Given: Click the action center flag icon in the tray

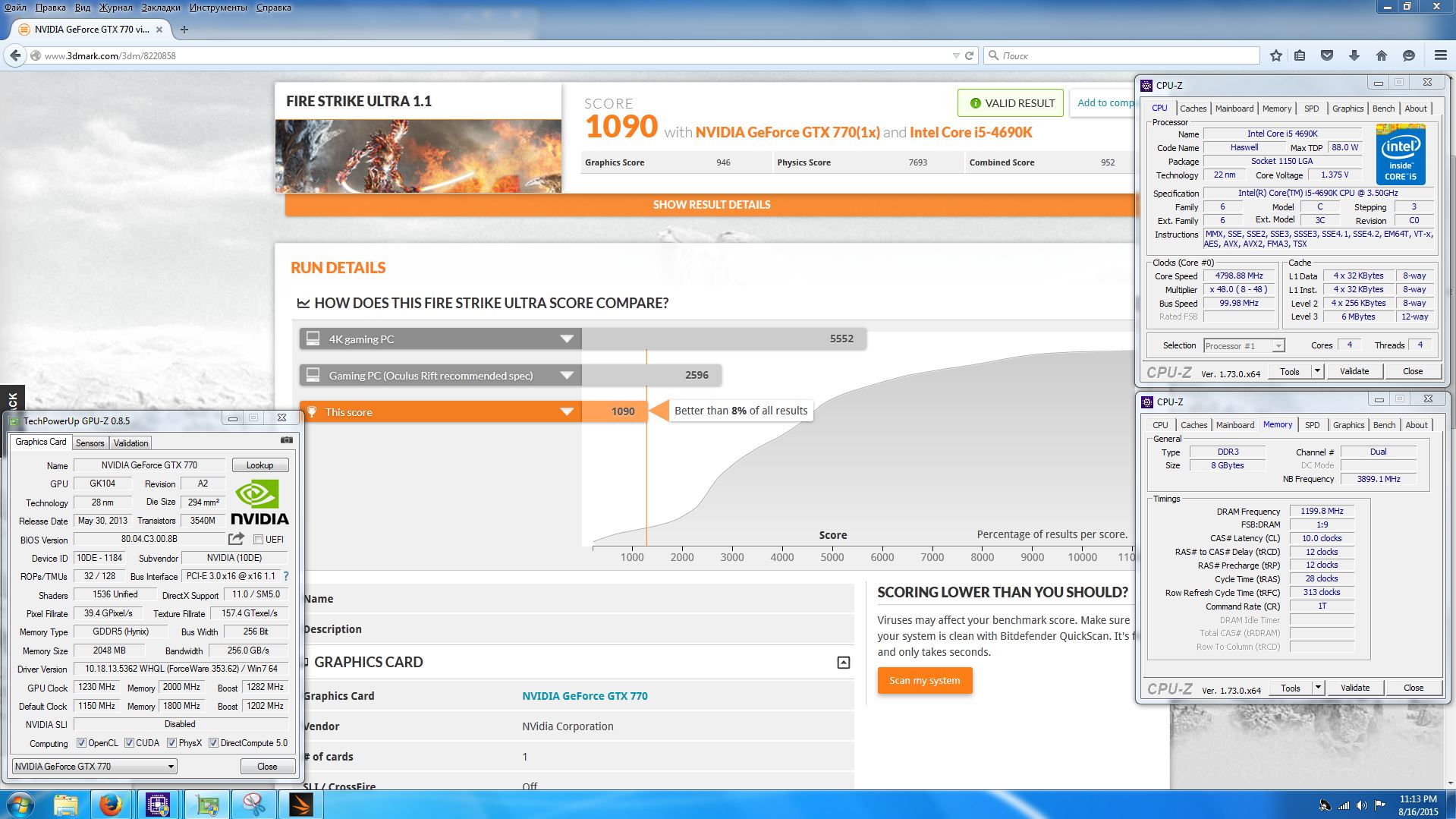Looking at the screenshot, I should click(x=1380, y=805).
